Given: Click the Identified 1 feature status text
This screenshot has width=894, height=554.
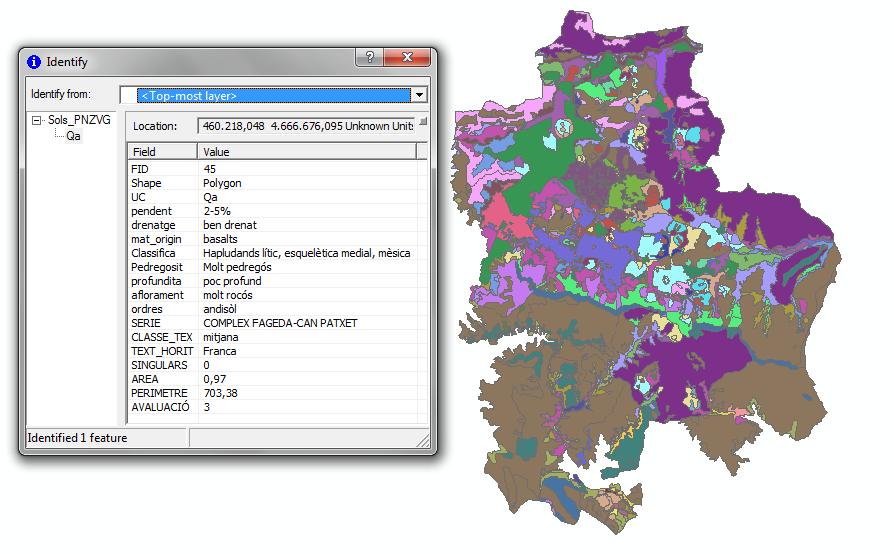Looking at the screenshot, I should 78,438.
